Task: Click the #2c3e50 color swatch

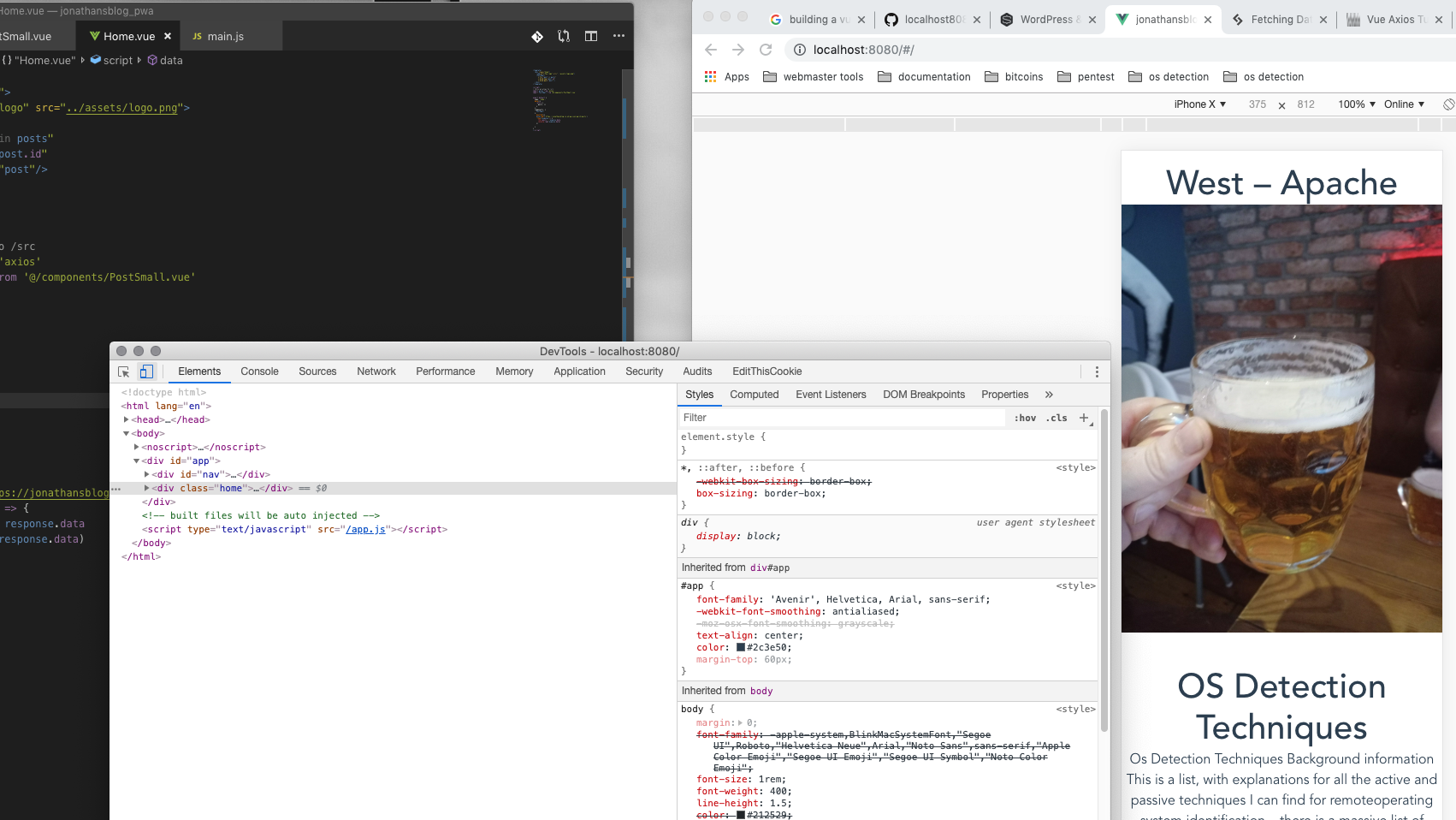Action: 741,647
